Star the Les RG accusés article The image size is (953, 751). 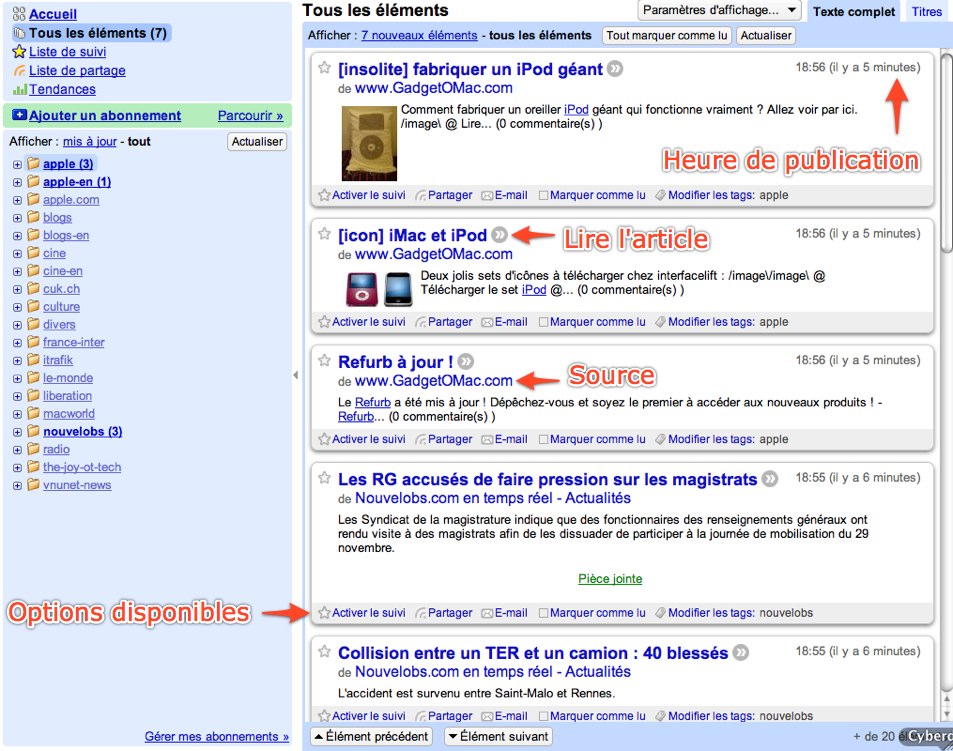325,478
